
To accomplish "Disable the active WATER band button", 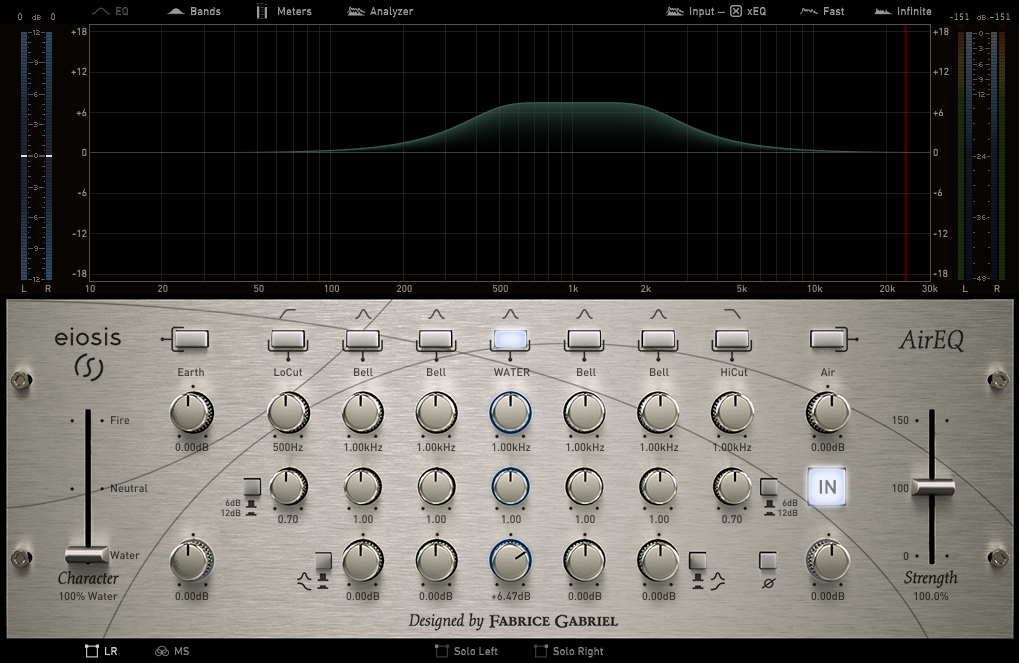I will click(510, 340).
